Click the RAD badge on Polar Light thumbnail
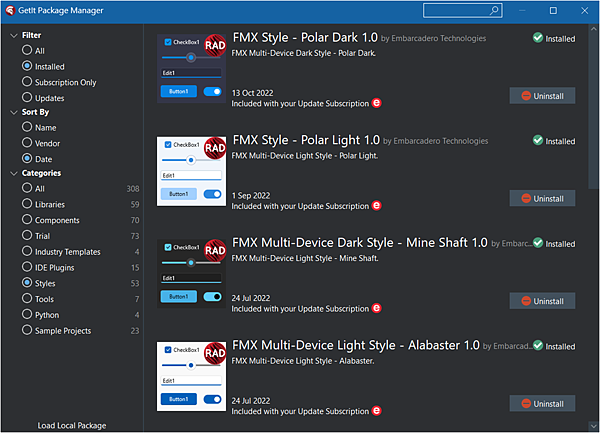Screen dimensions: 600x433 pos(215,148)
